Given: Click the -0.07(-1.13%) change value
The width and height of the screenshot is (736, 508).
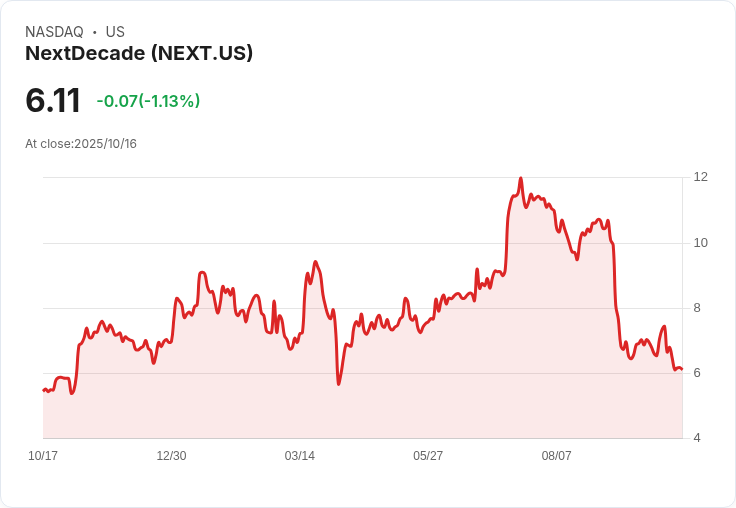Looking at the screenshot, I should tap(148, 101).
